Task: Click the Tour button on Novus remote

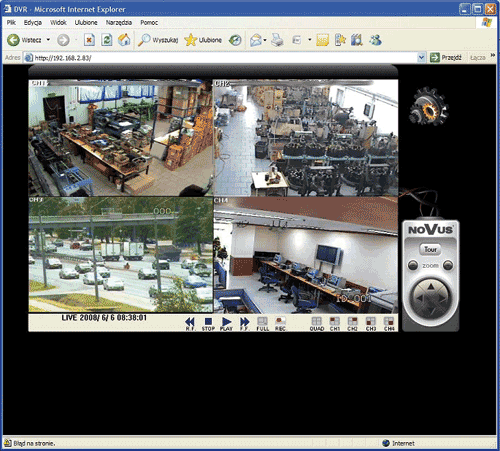Action: [x=430, y=249]
